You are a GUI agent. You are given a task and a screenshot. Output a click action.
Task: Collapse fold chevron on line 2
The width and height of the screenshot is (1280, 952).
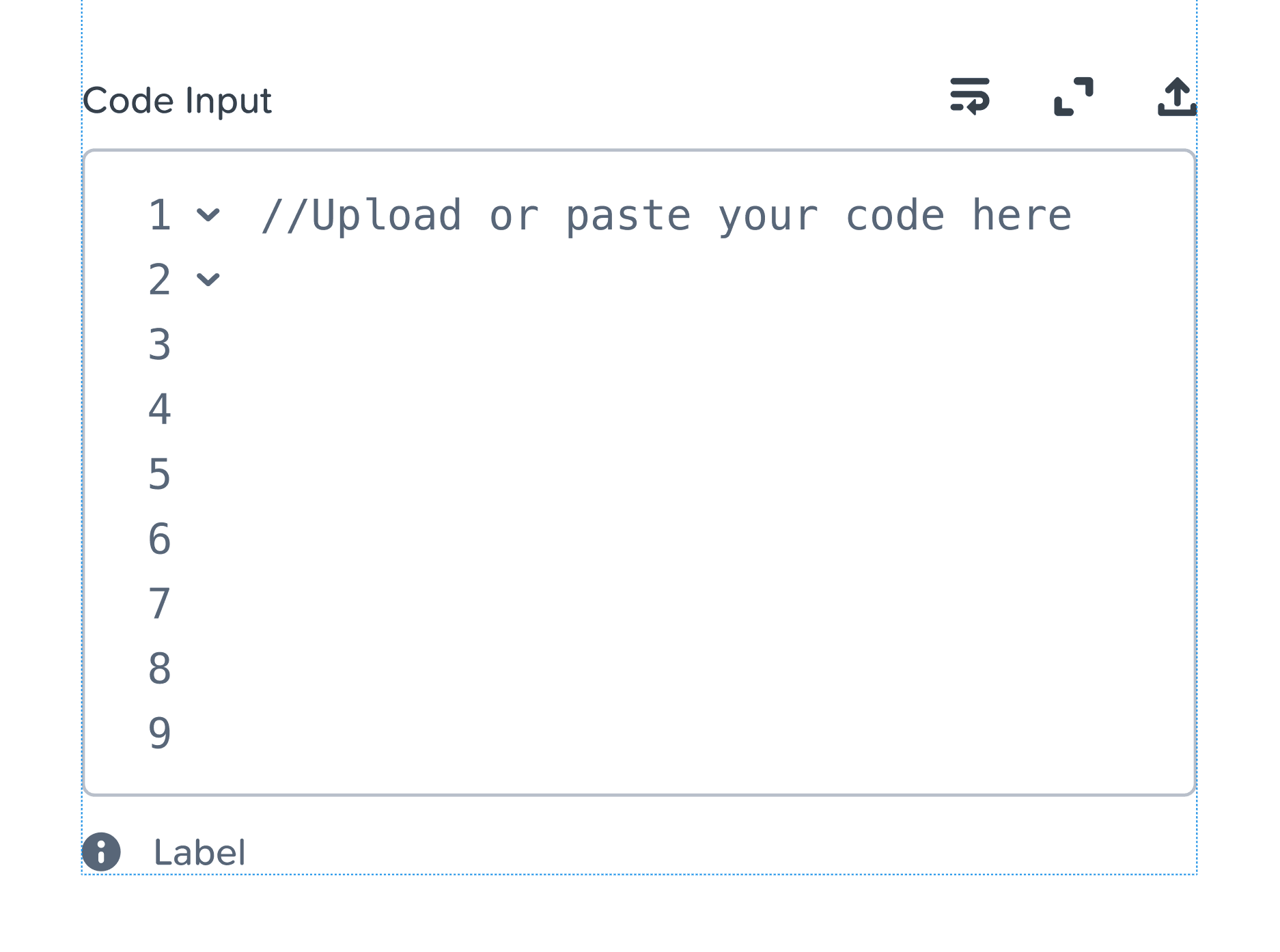[x=208, y=279]
